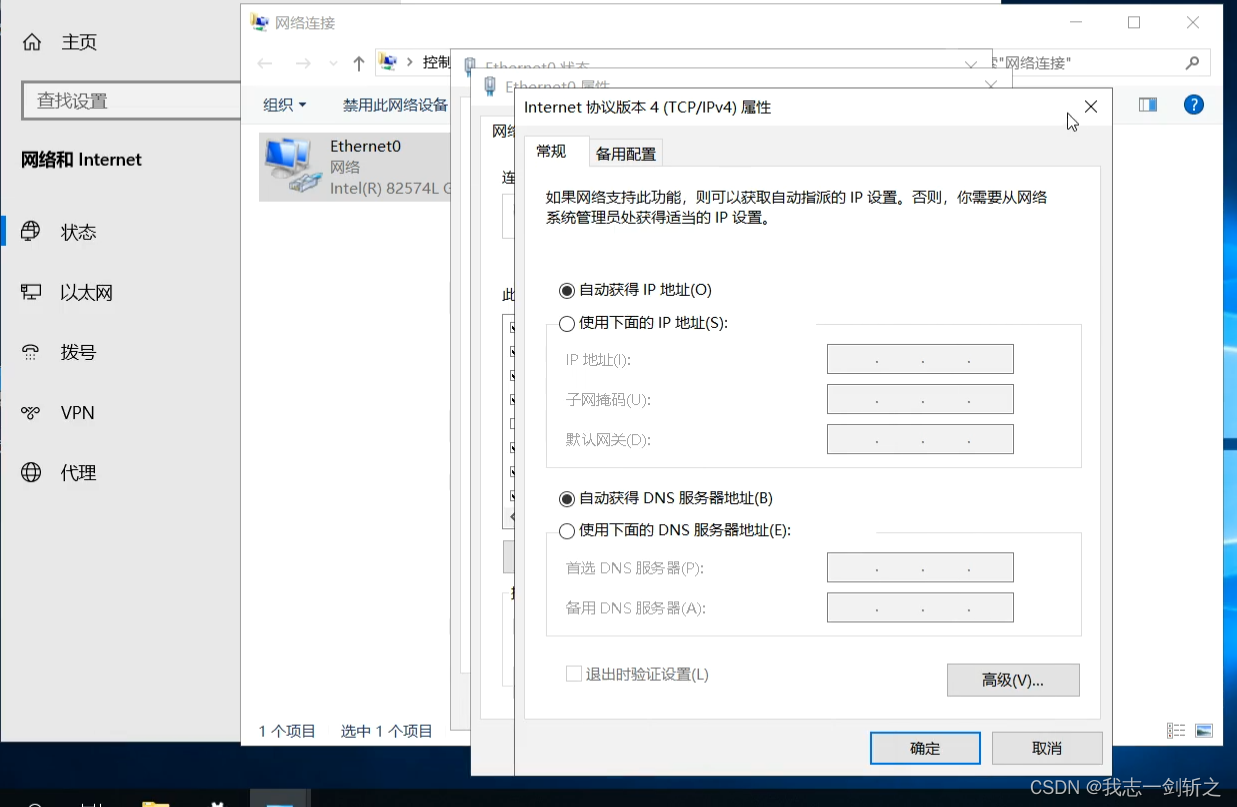
Task: Switch to large icons view in status bar
Action: click(1204, 731)
